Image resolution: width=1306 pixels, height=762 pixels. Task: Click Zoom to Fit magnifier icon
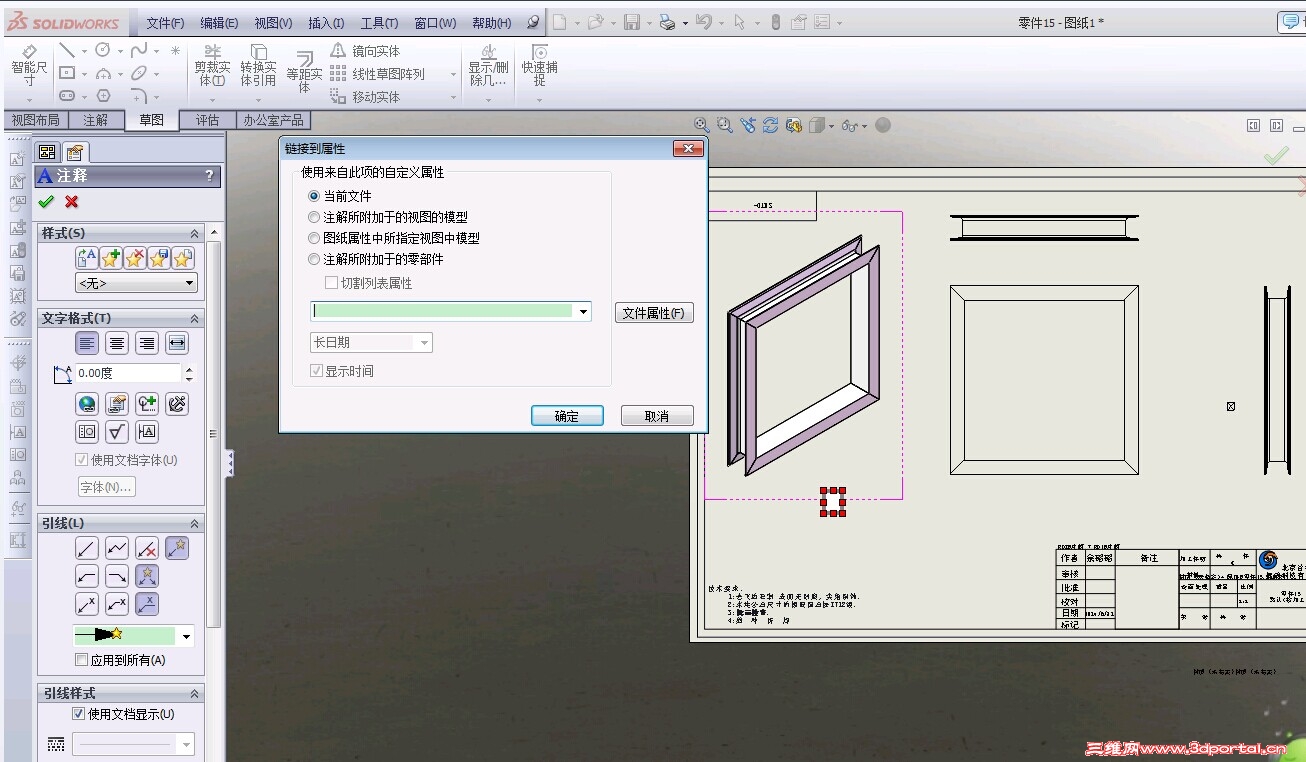(702, 125)
